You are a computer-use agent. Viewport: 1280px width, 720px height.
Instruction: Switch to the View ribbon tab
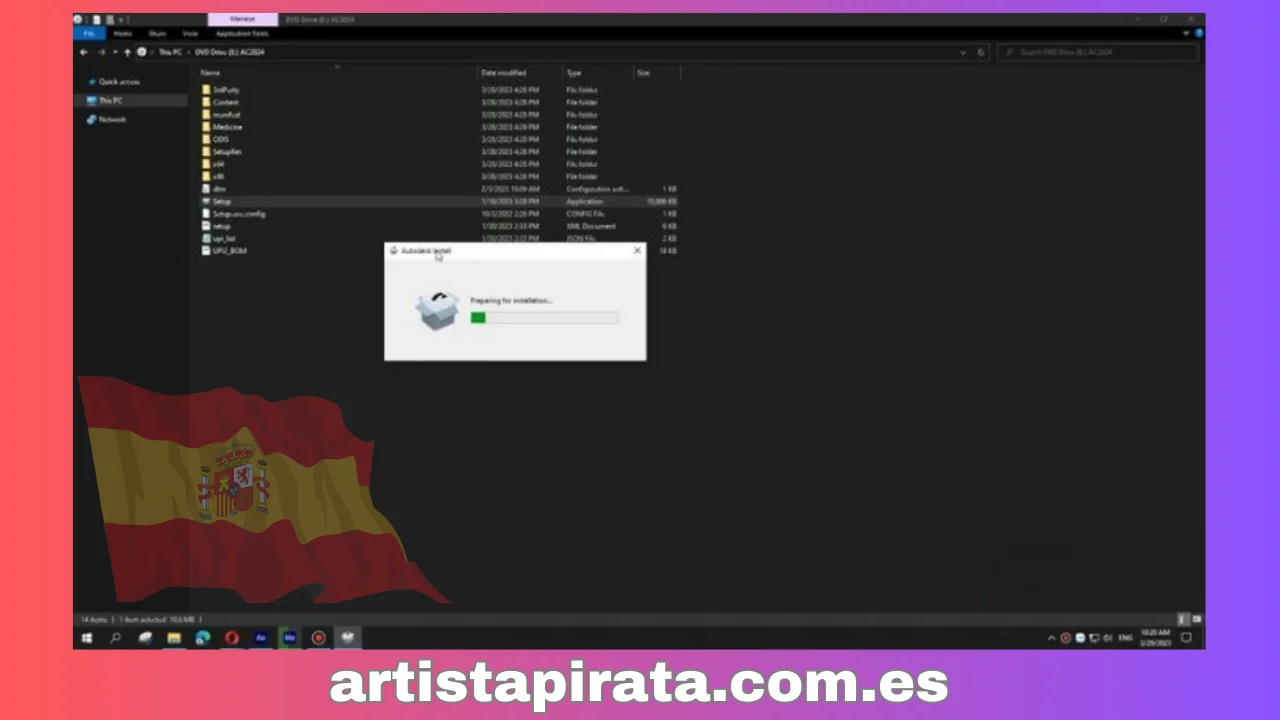coord(190,33)
